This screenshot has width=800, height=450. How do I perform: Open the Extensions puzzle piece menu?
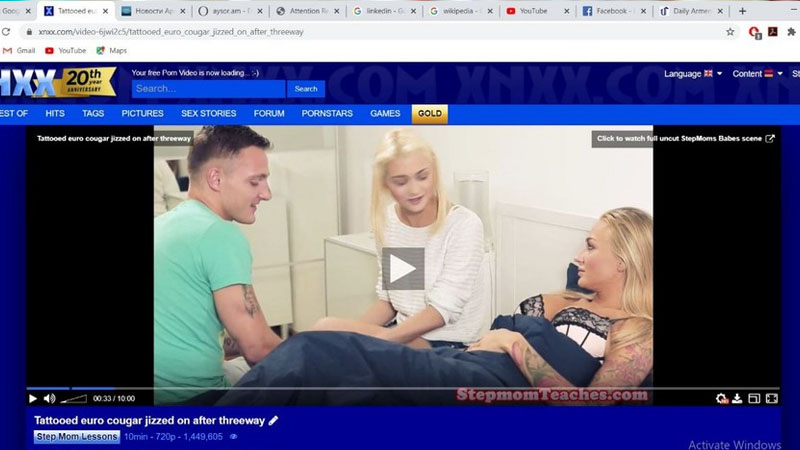pos(791,32)
